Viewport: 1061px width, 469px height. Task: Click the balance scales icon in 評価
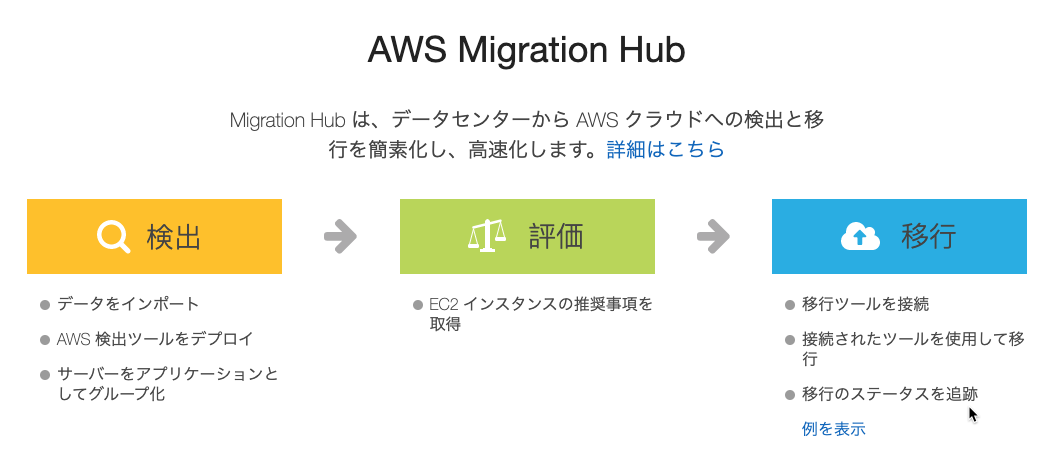487,237
